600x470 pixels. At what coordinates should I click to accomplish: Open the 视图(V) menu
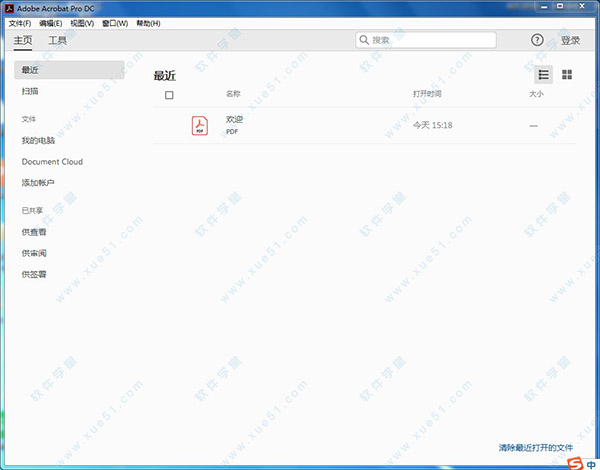83,23
